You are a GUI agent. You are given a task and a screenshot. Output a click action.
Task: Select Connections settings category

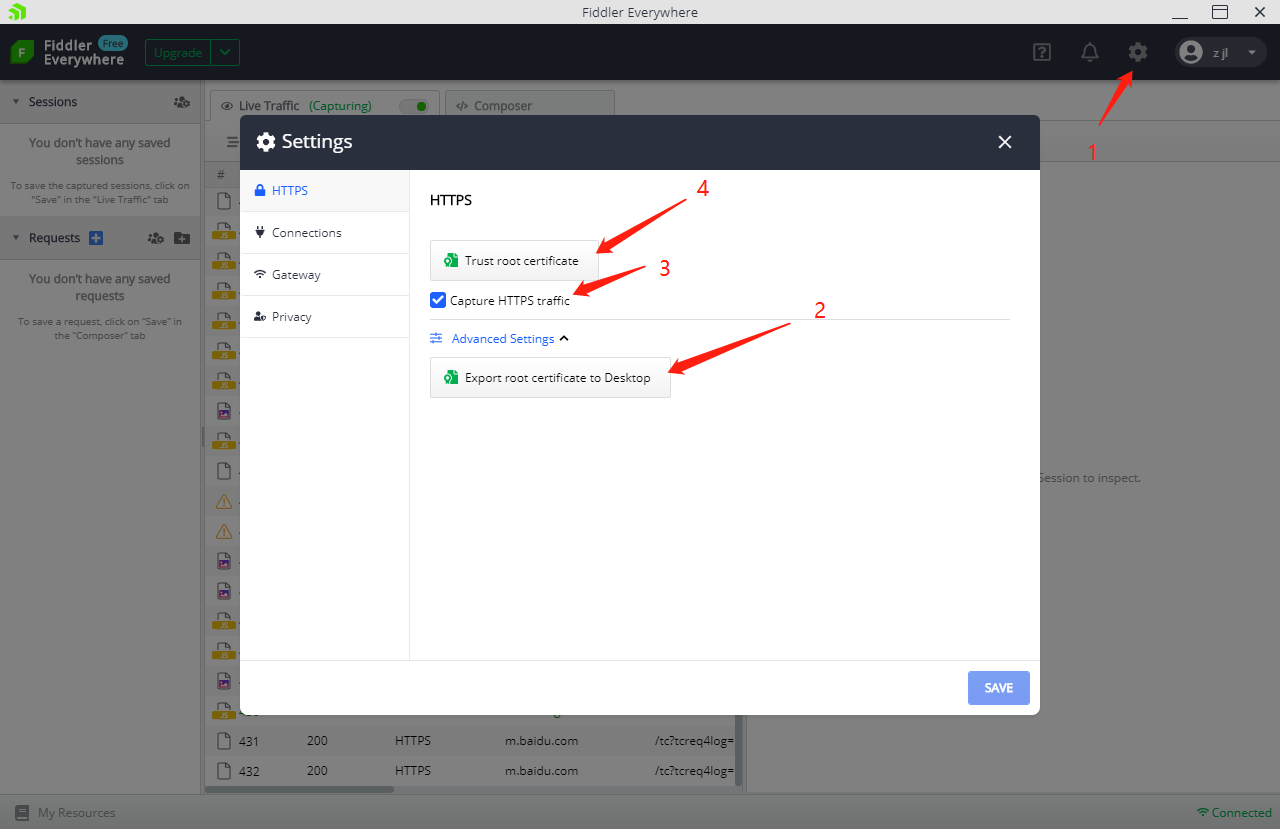(325, 232)
